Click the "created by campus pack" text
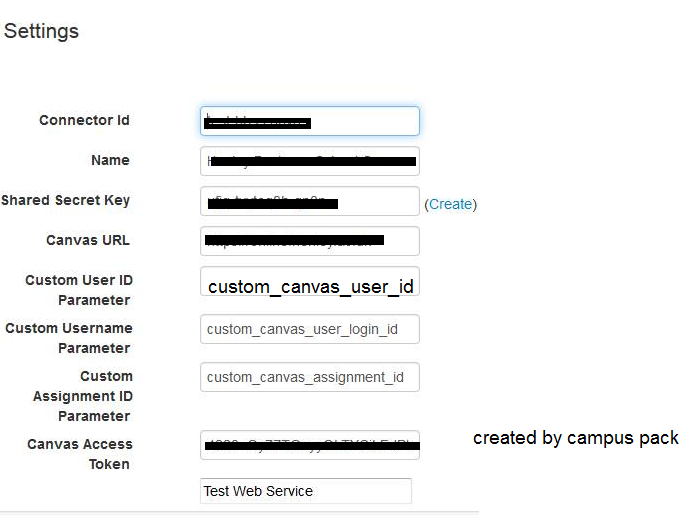Screen dimensions: 696x518 pos(575,438)
